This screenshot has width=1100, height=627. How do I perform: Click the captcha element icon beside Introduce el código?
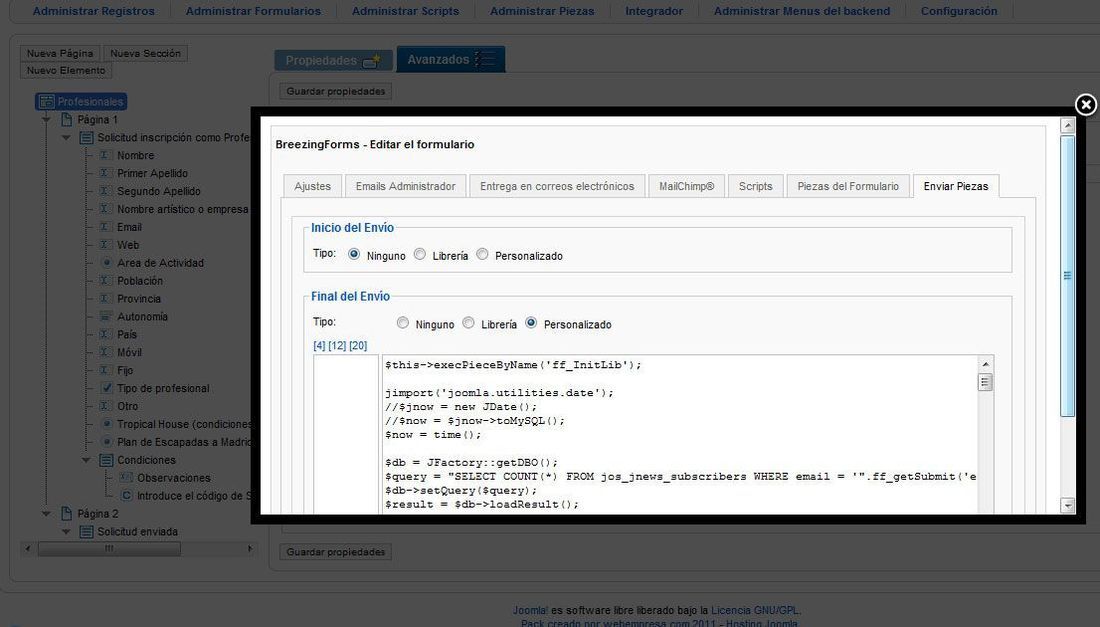click(126, 495)
